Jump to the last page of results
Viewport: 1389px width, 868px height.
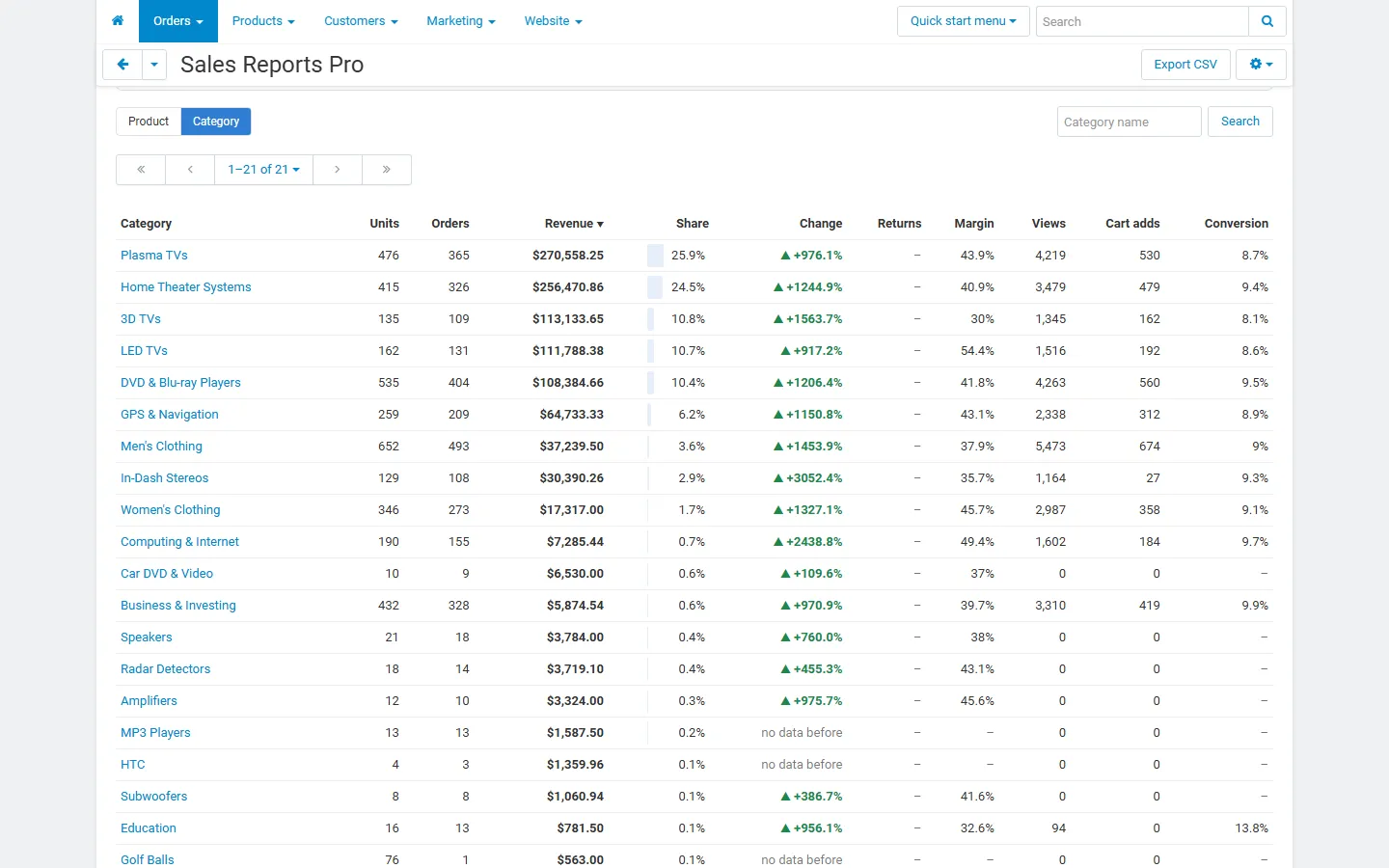point(387,170)
